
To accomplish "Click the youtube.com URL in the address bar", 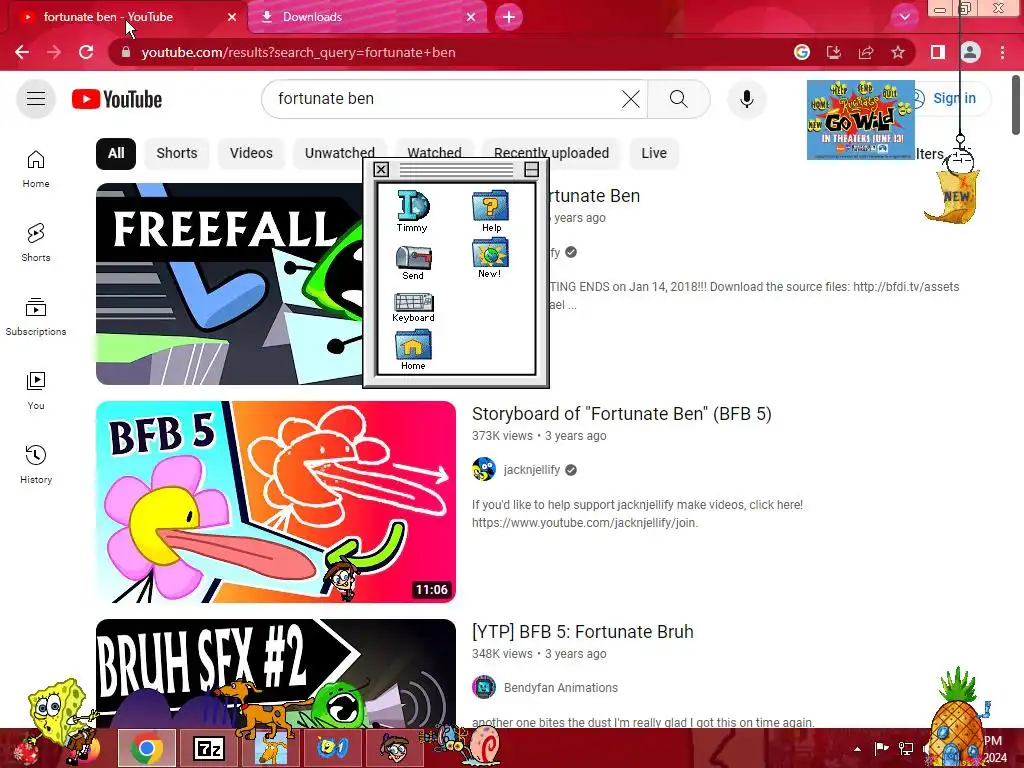I will [298, 52].
